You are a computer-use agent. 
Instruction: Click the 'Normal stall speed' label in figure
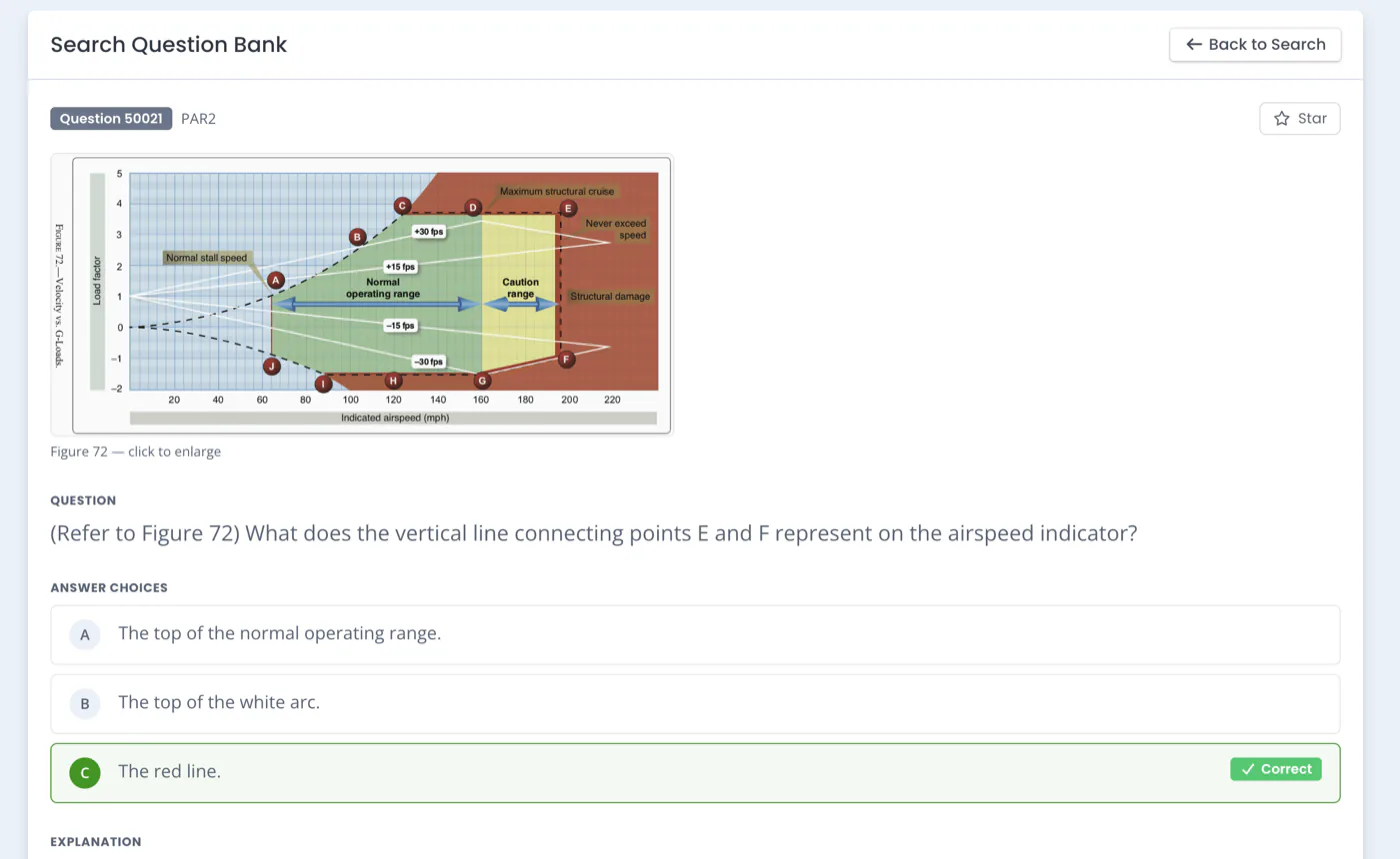(206, 258)
